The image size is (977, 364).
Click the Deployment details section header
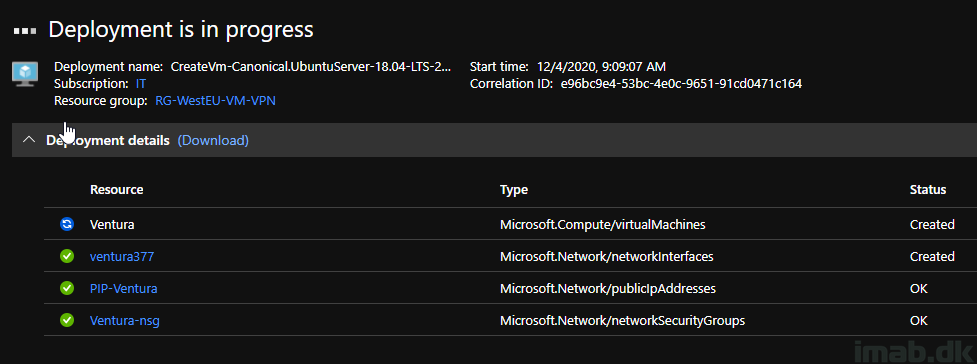(x=108, y=140)
